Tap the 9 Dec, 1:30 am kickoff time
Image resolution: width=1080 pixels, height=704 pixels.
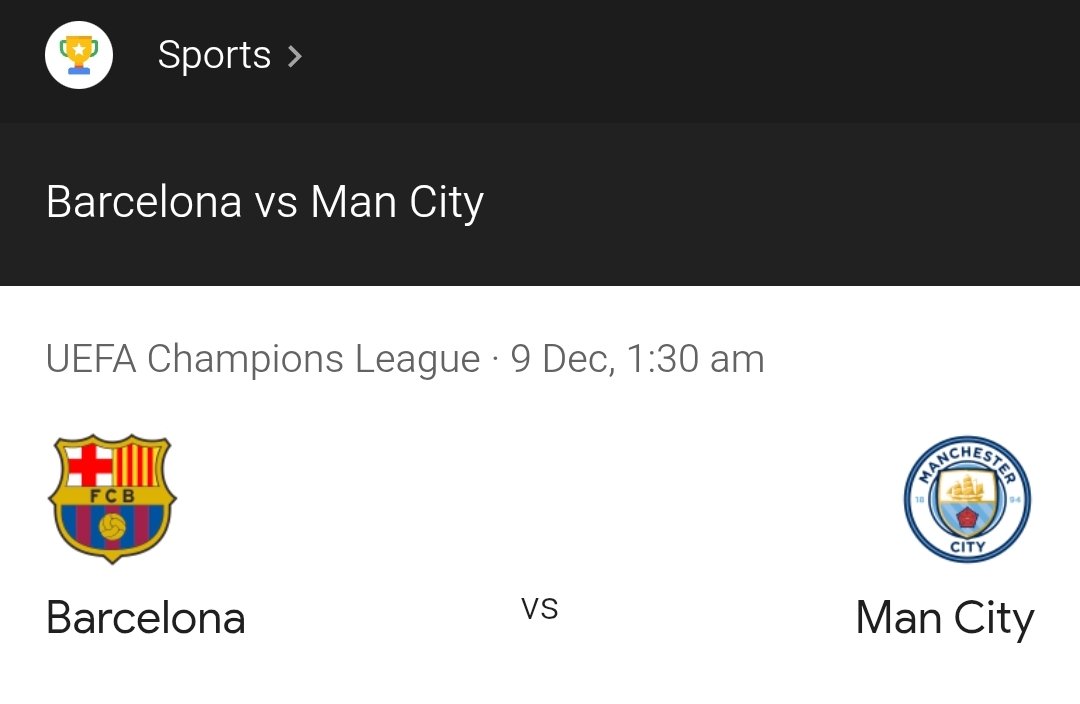(x=638, y=359)
